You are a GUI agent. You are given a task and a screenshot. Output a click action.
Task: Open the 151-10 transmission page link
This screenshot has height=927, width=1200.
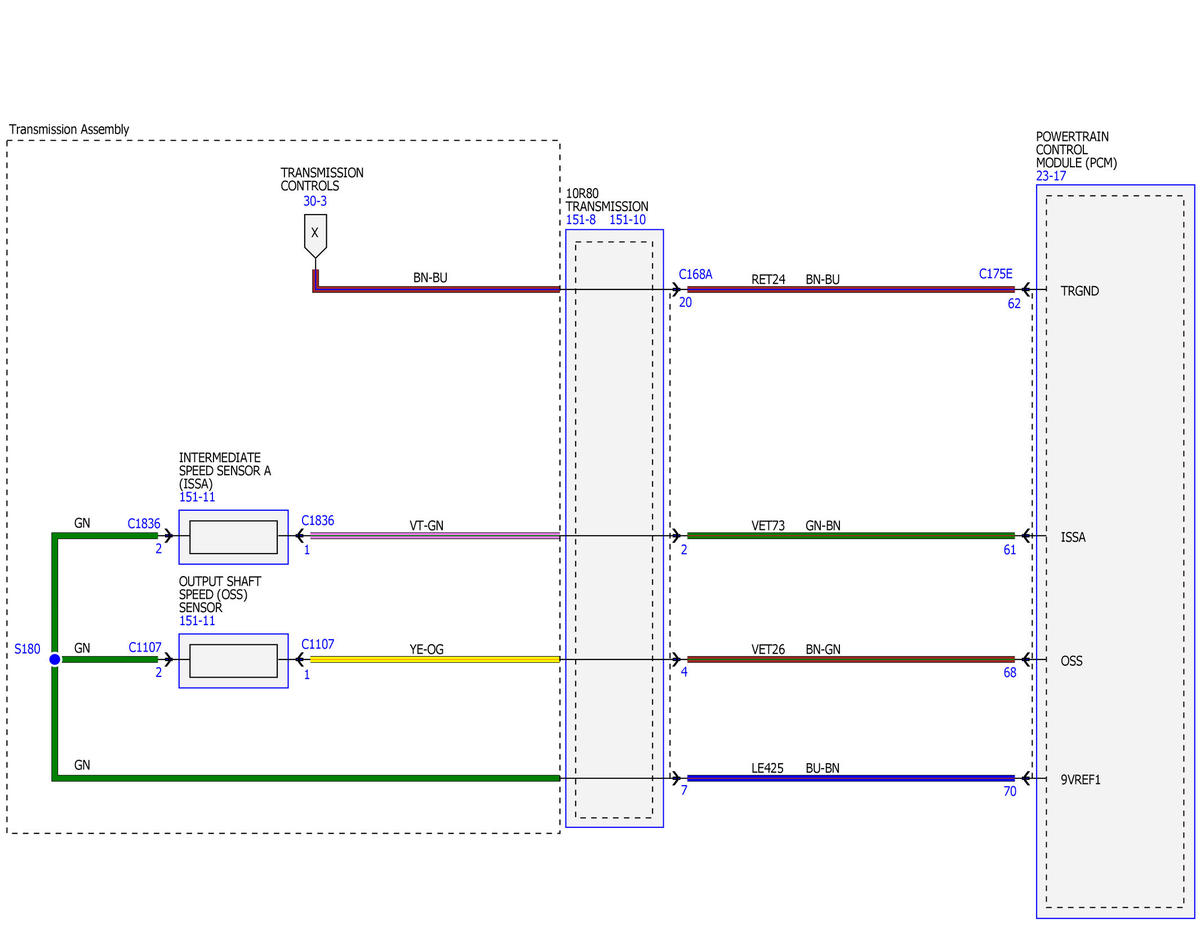628,220
